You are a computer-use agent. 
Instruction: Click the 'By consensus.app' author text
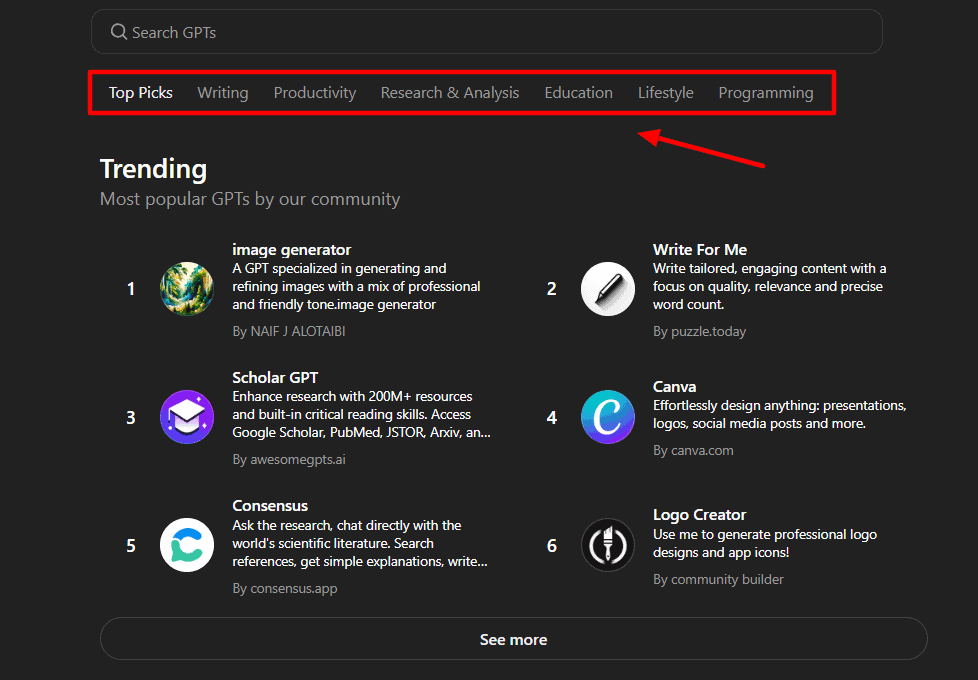(x=284, y=588)
